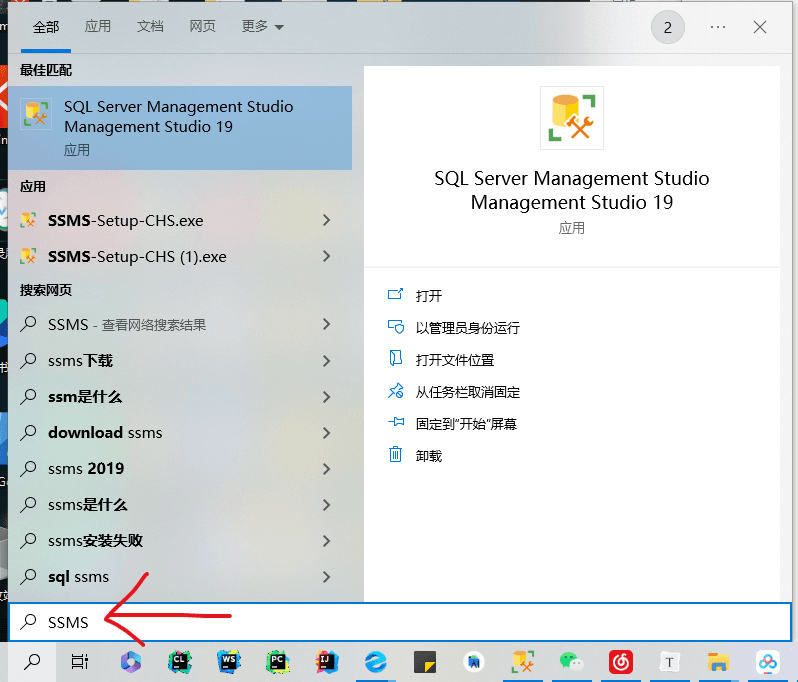Open Baidu Netdisk taskbar icon
The width and height of the screenshot is (798, 682).
(x=767, y=662)
